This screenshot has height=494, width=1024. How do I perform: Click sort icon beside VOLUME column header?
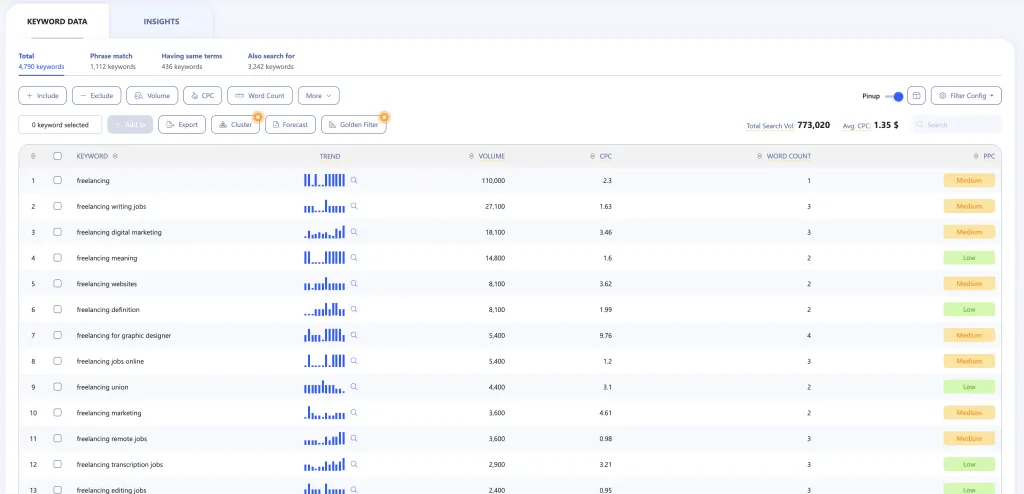click(x=471, y=156)
